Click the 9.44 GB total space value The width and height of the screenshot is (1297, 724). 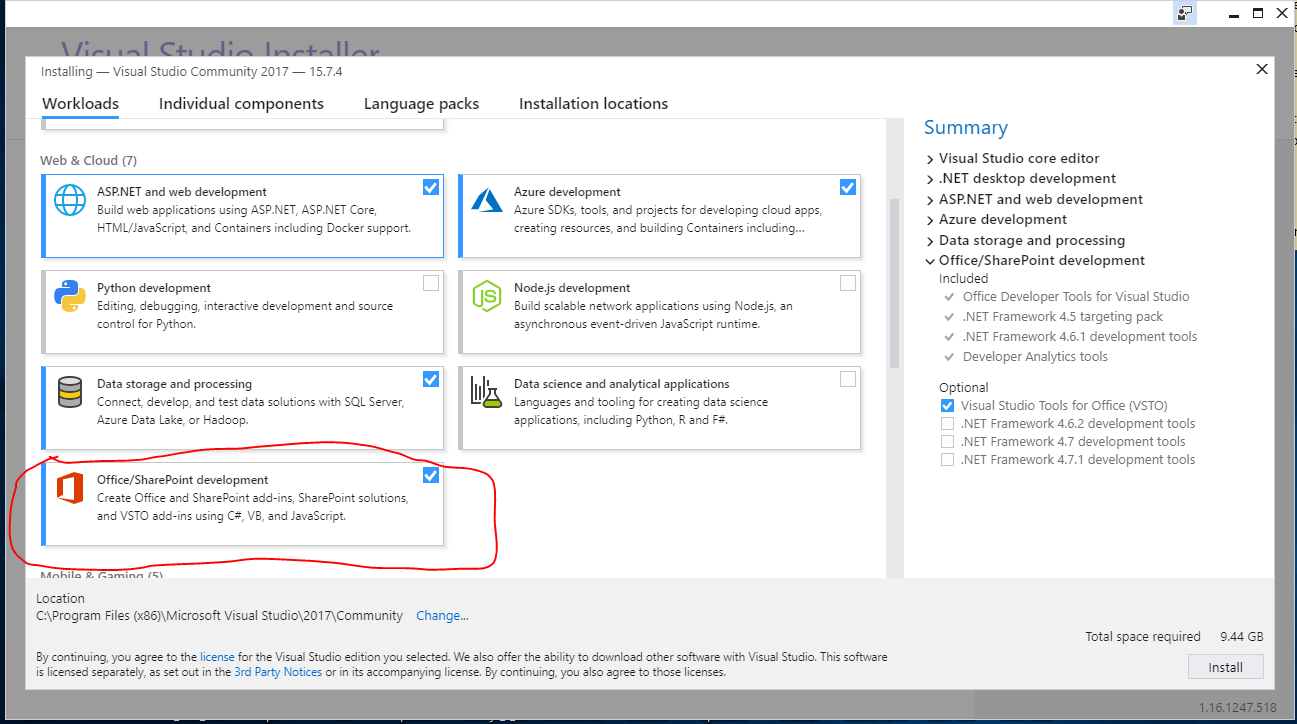tap(1241, 637)
